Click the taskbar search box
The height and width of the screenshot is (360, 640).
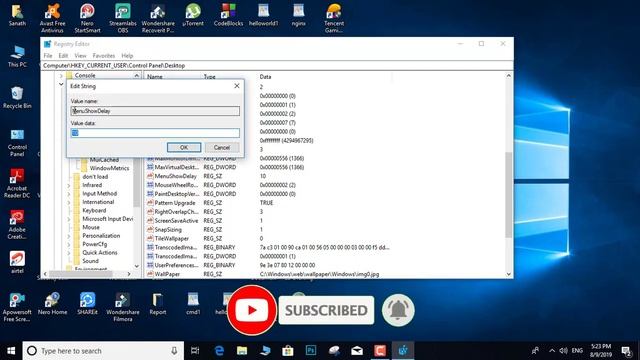coord(103,351)
